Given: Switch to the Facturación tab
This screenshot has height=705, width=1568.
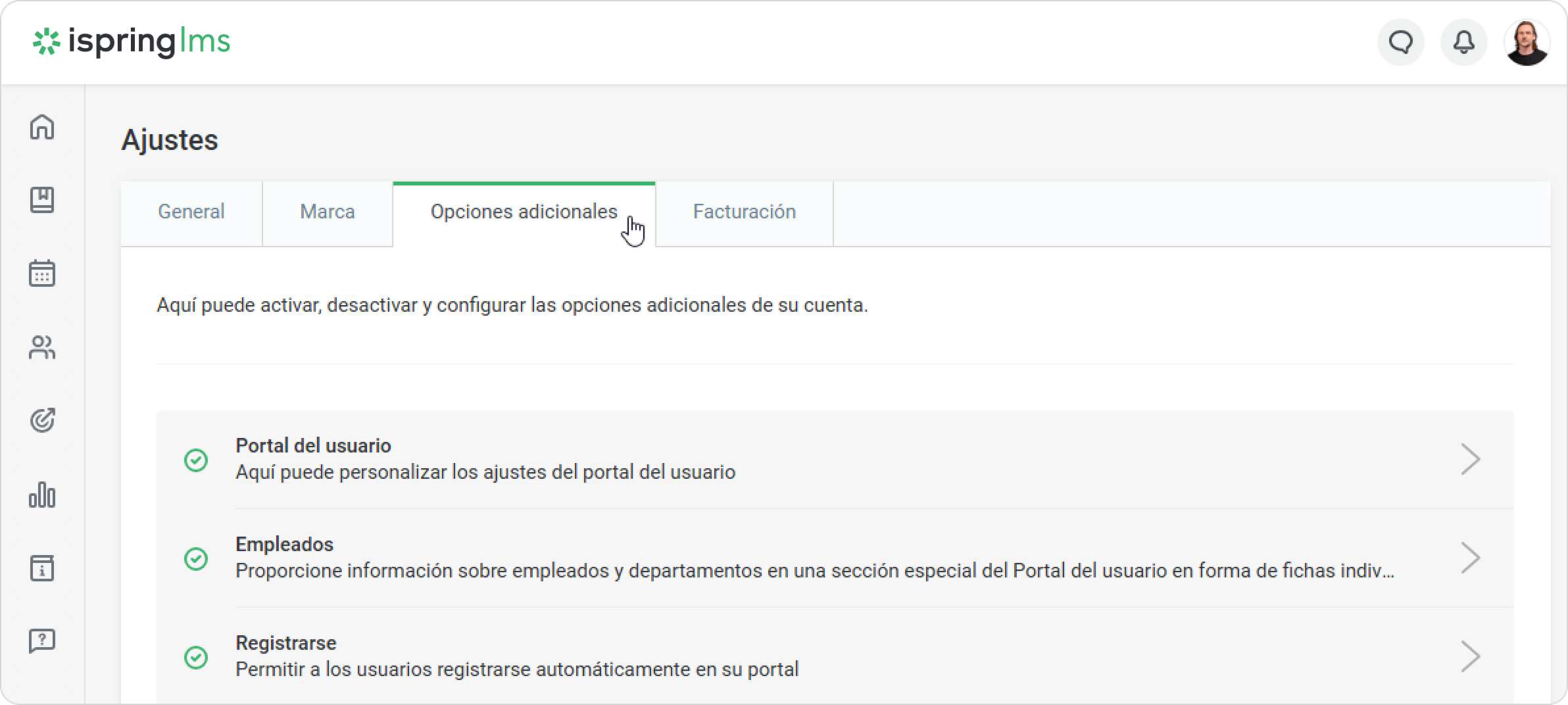Looking at the screenshot, I should (x=744, y=212).
